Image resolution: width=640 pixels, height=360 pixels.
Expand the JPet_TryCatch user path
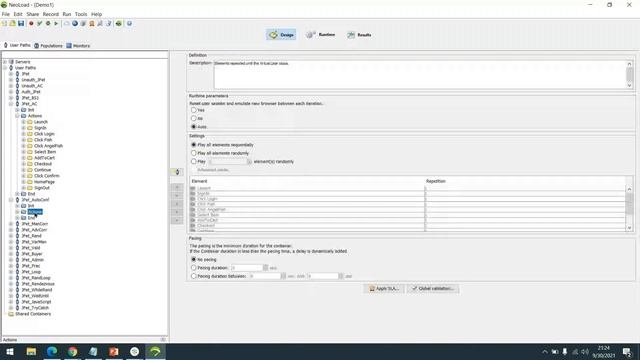(11, 308)
